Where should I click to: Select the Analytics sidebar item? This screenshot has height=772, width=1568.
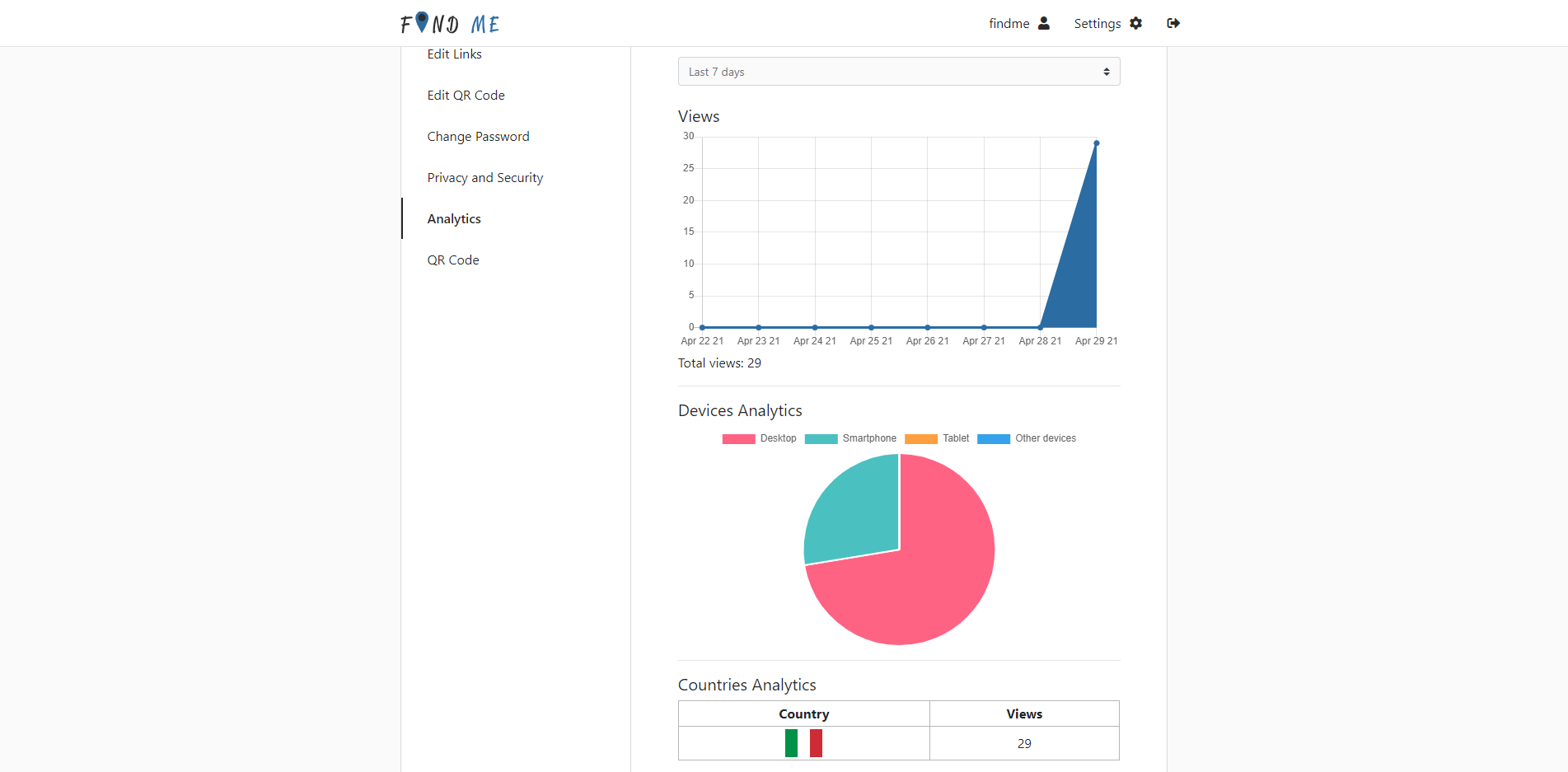click(454, 219)
